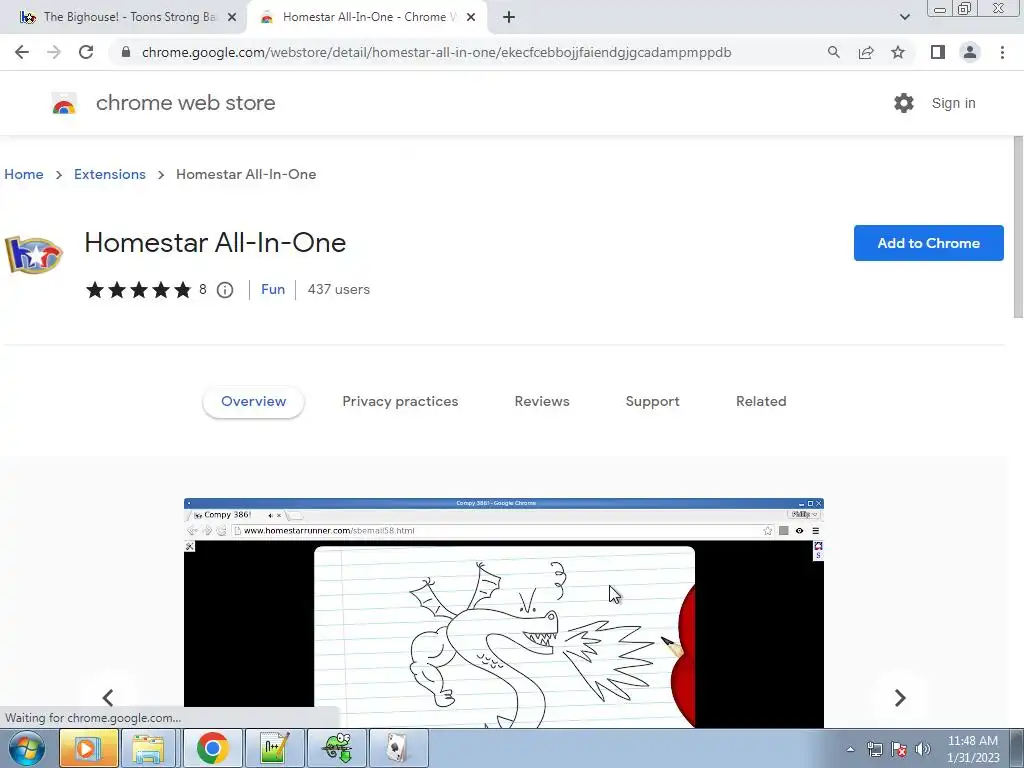Open file explorer folder in taskbar
The image size is (1024, 768).
148,748
